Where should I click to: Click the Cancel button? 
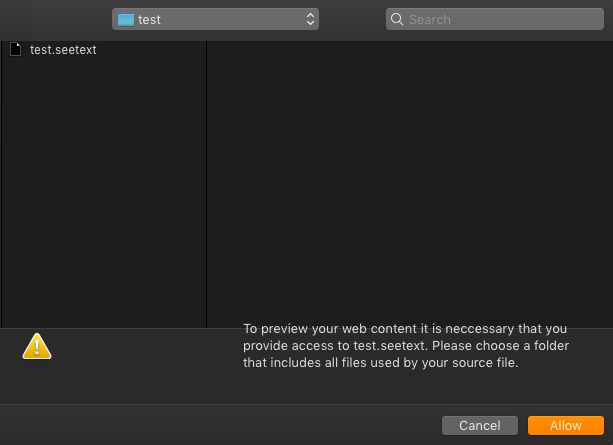pyautogui.click(x=480, y=425)
